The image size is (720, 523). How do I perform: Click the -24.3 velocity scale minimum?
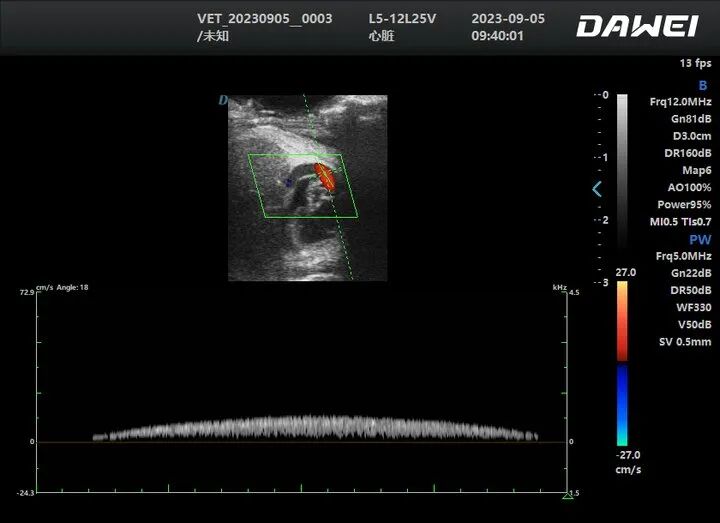tap(25, 493)
